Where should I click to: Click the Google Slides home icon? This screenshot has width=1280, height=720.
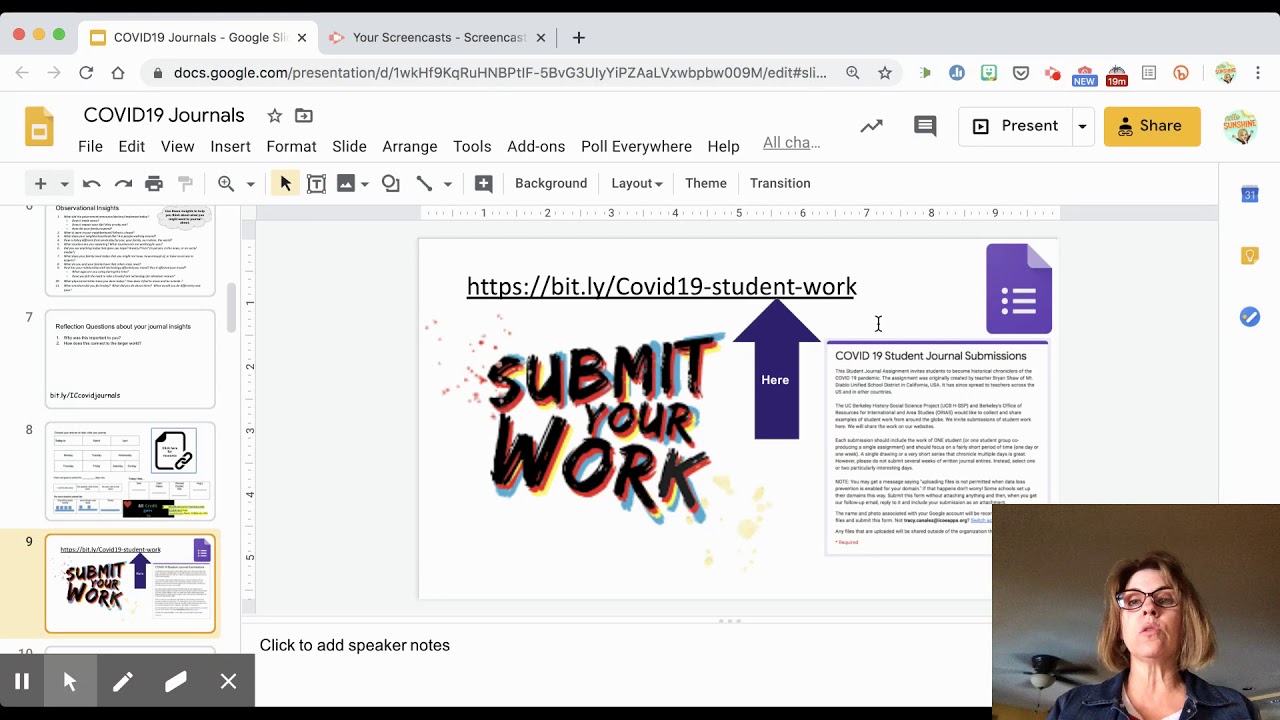click(x=39, y=128)
